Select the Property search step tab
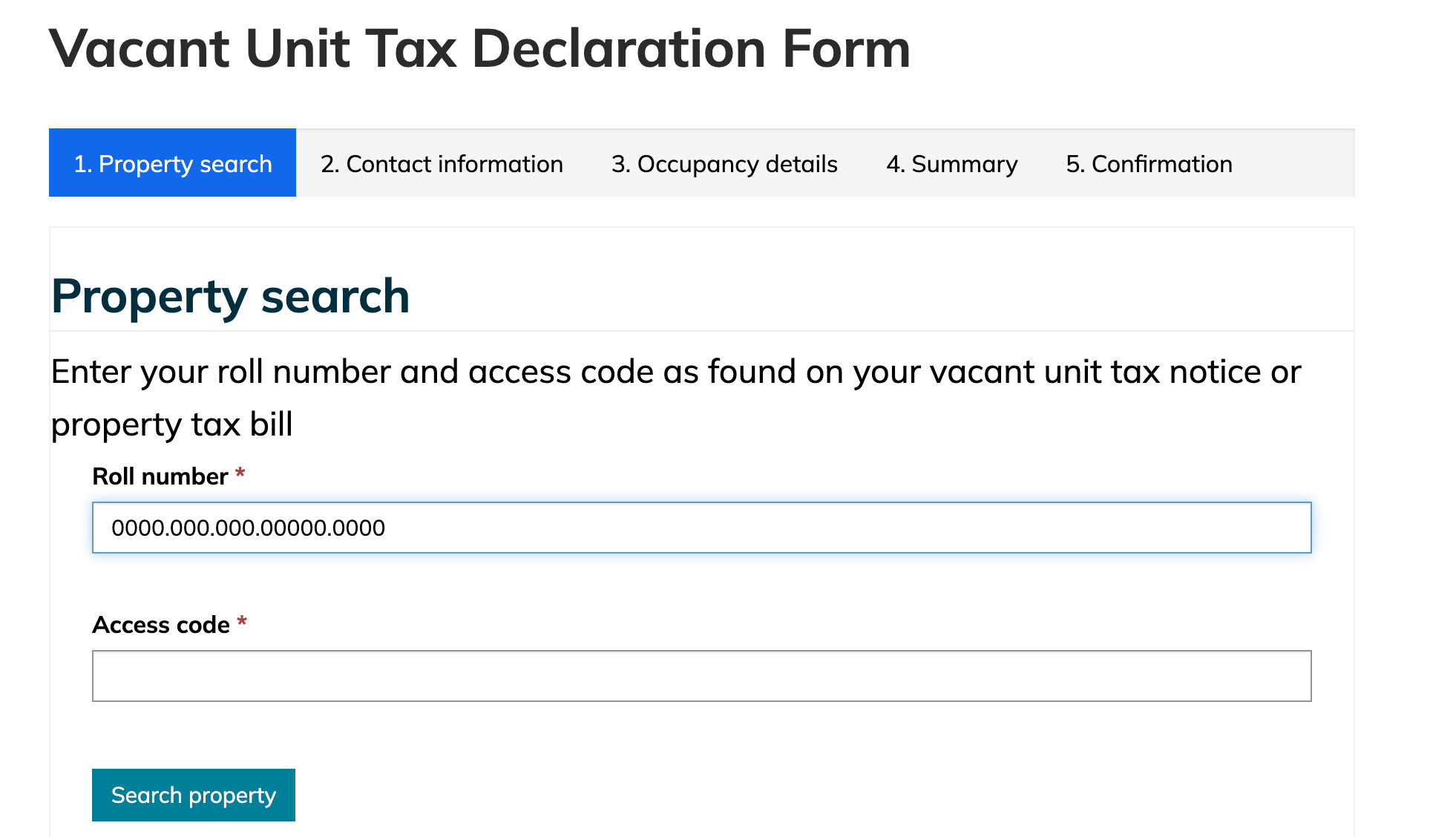 172,163
